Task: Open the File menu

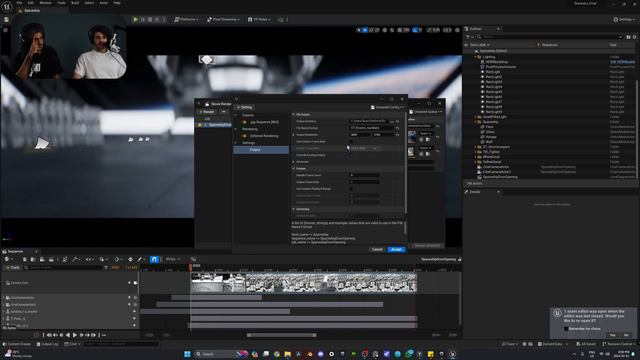Action: (19, 3)
